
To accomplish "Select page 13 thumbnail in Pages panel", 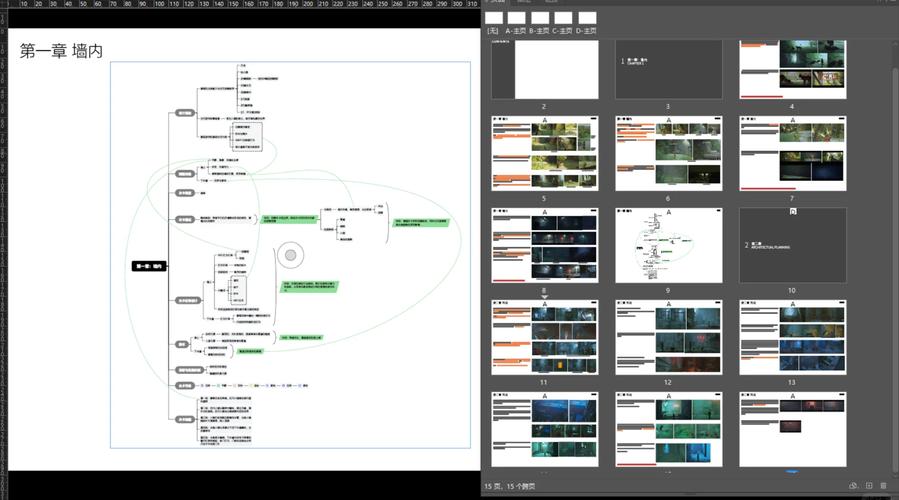I will point(792,335).
